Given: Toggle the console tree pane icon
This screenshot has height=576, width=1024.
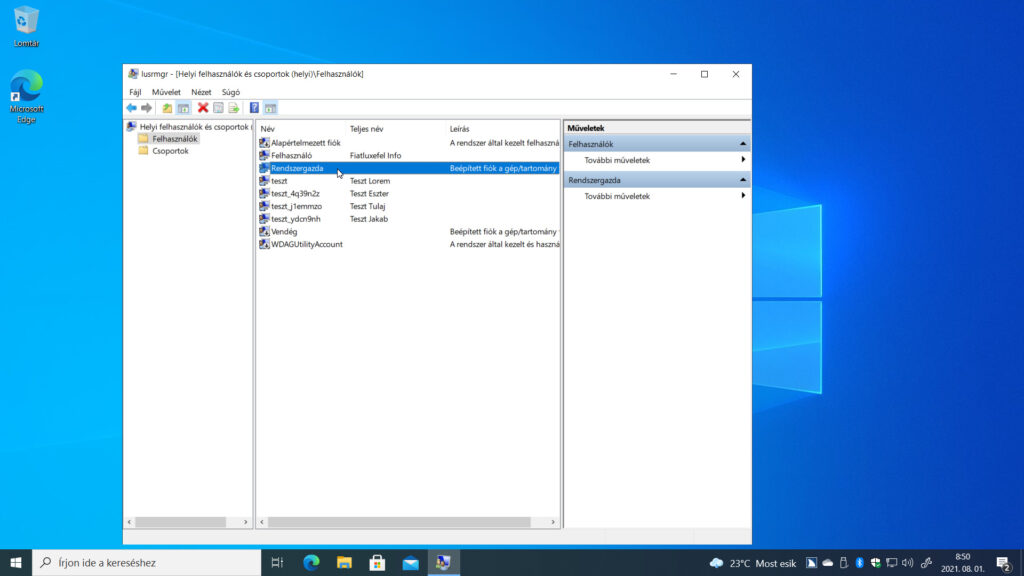Looking at the screenshot, I should click(184, 108).
